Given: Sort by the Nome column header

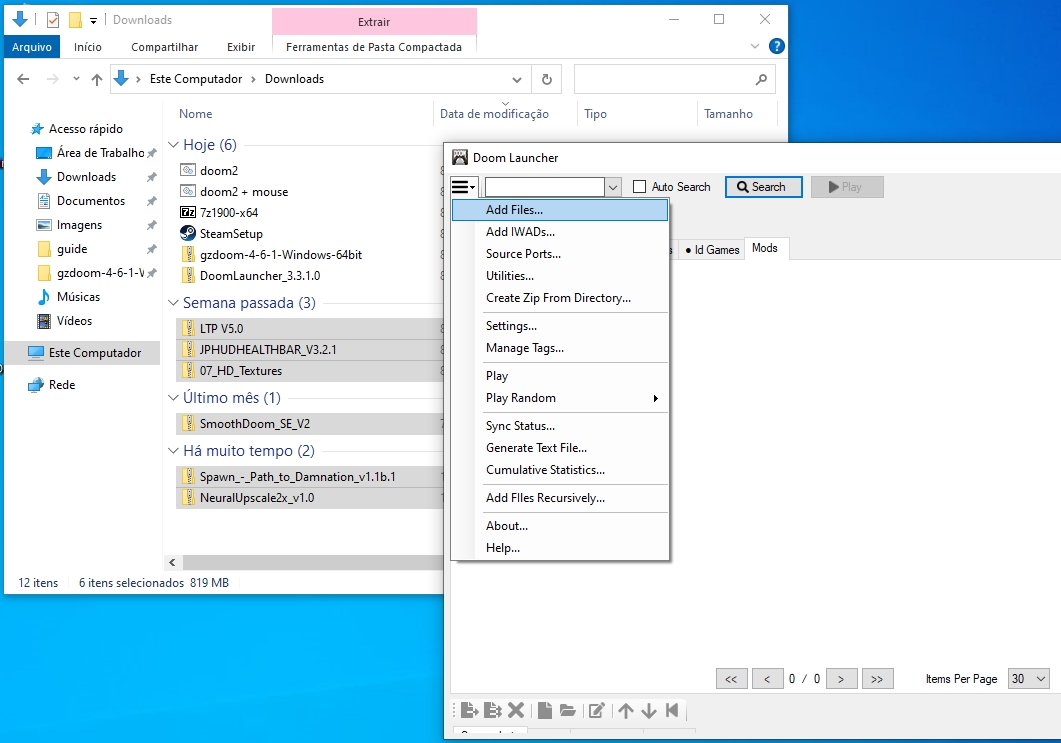Looking at the screenshot, I should pos(196,114).
